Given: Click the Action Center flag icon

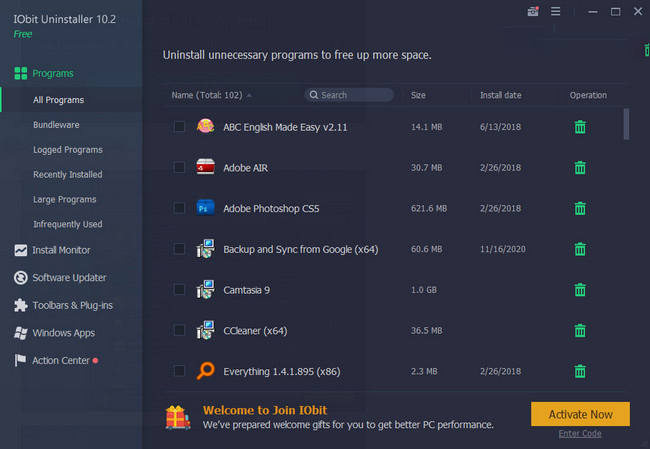Looking at the screenshot, I should 20,360.
